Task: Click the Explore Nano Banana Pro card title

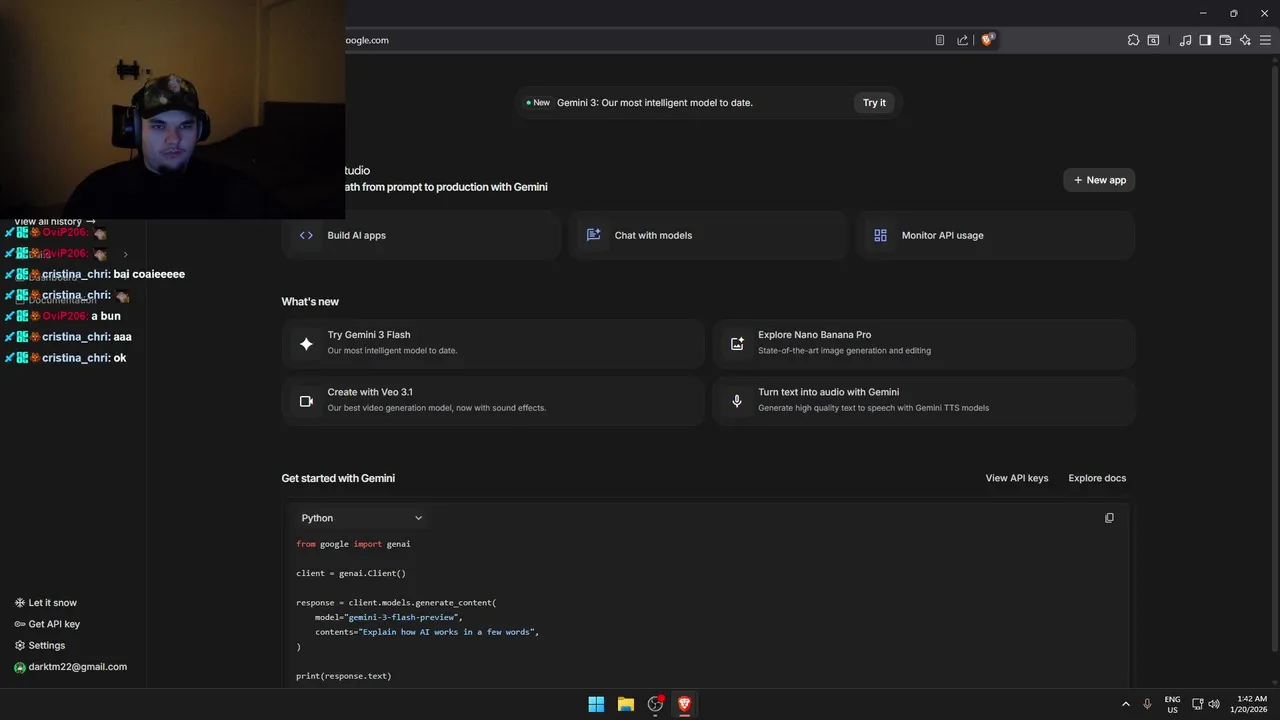Action: click(x=814, y=335)
